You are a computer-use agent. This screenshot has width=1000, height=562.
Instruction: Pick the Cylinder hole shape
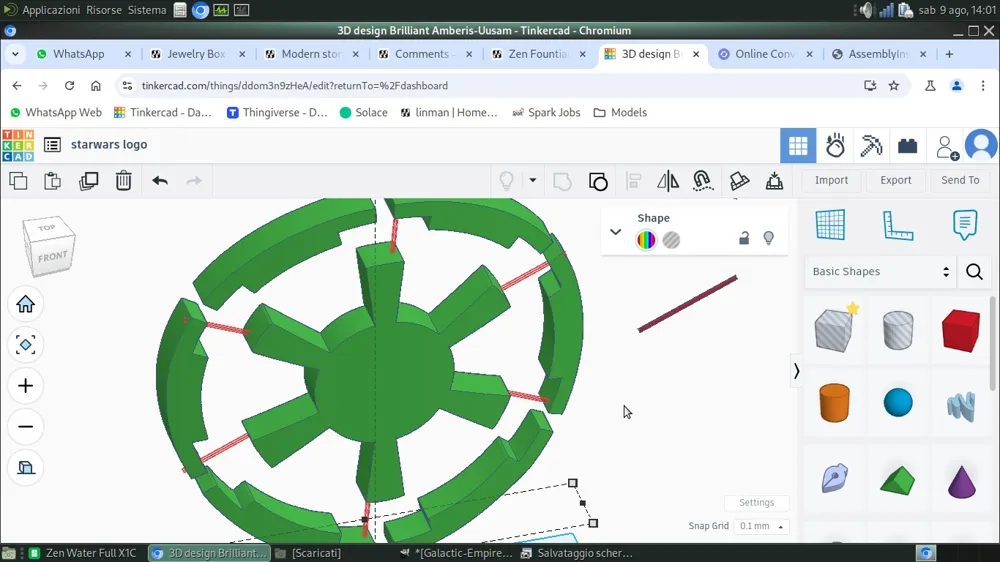[898, 330]
